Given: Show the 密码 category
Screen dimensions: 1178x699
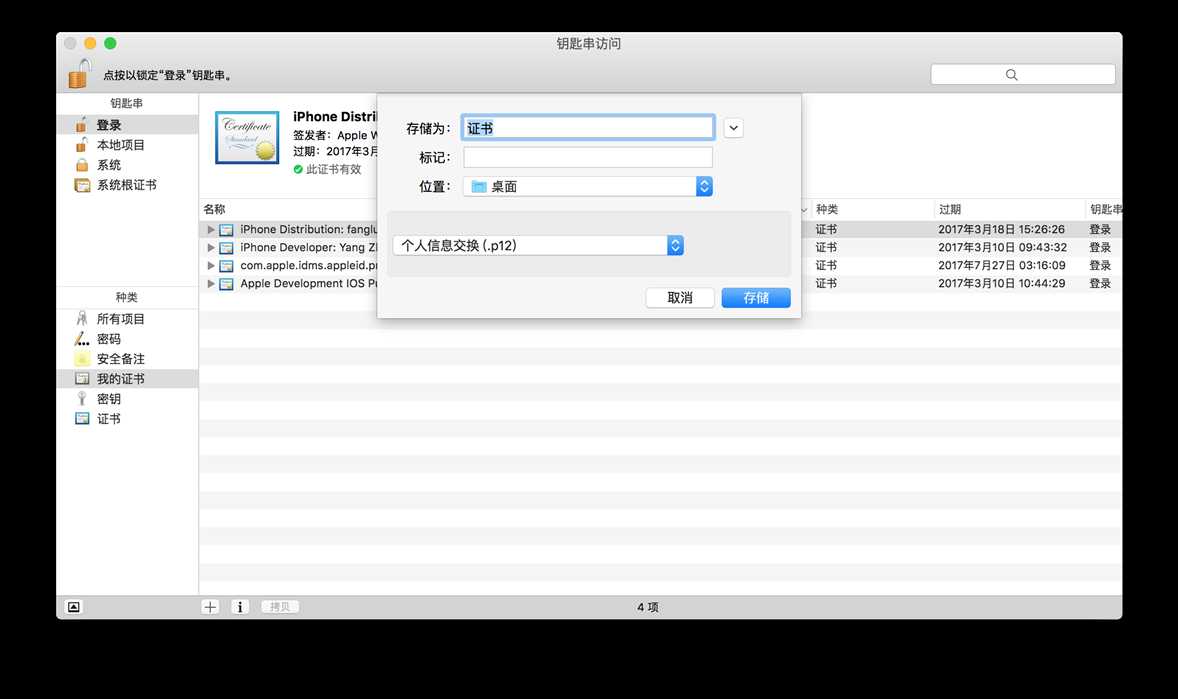Looking at the screenshot, I should pyautogui.click(x=127, y=339).
